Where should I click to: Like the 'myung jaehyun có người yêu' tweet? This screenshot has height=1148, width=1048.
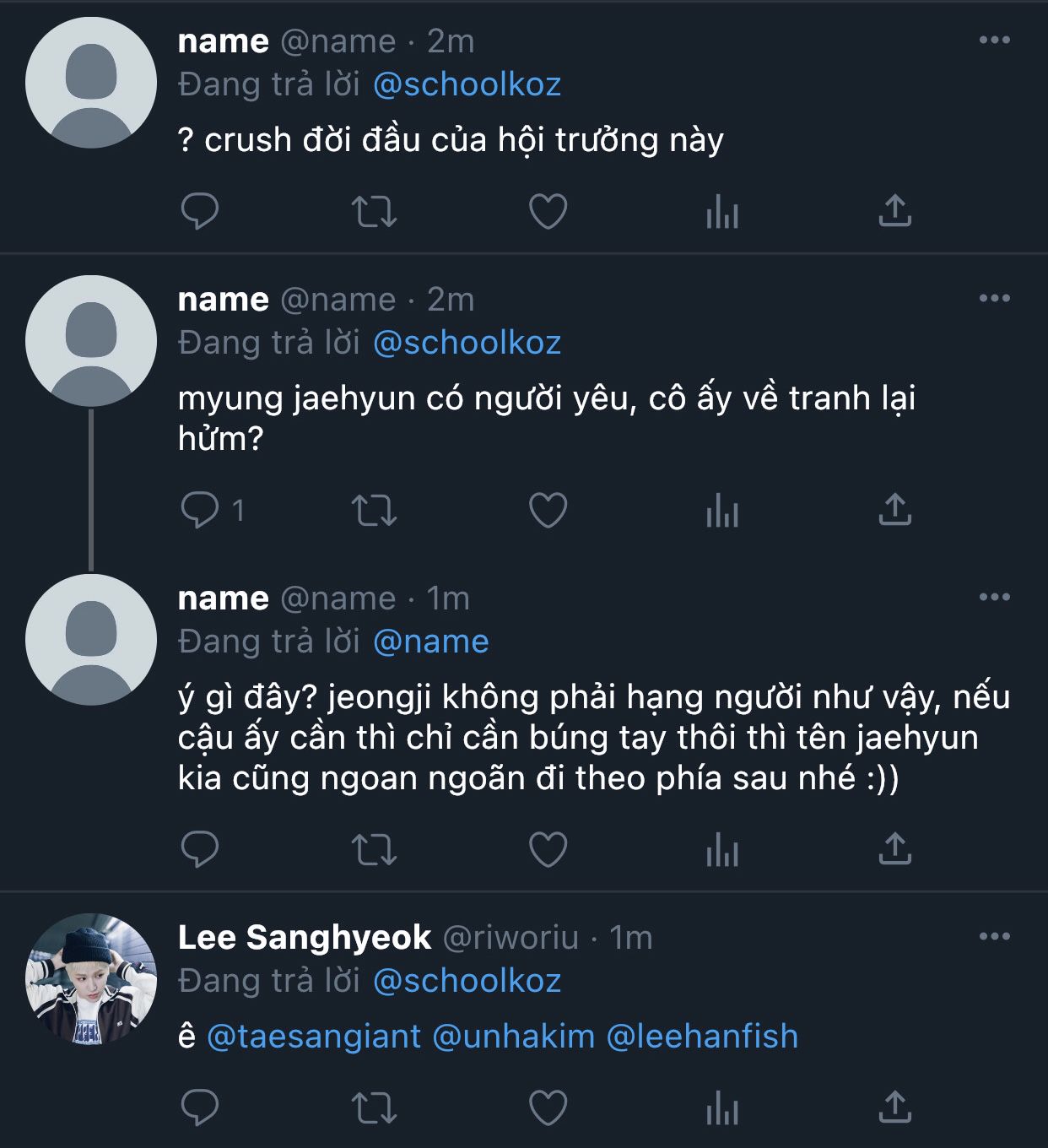[x=548, y=510]
